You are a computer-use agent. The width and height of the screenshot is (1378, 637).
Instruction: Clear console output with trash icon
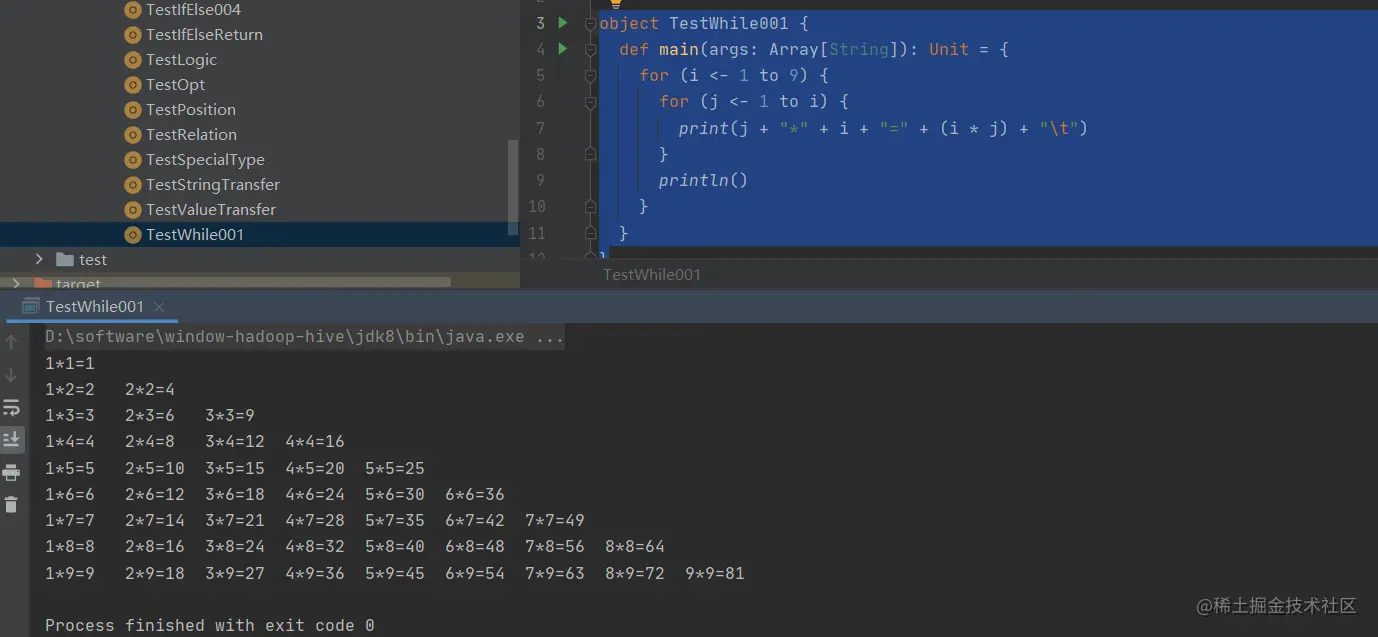(12, 504)
